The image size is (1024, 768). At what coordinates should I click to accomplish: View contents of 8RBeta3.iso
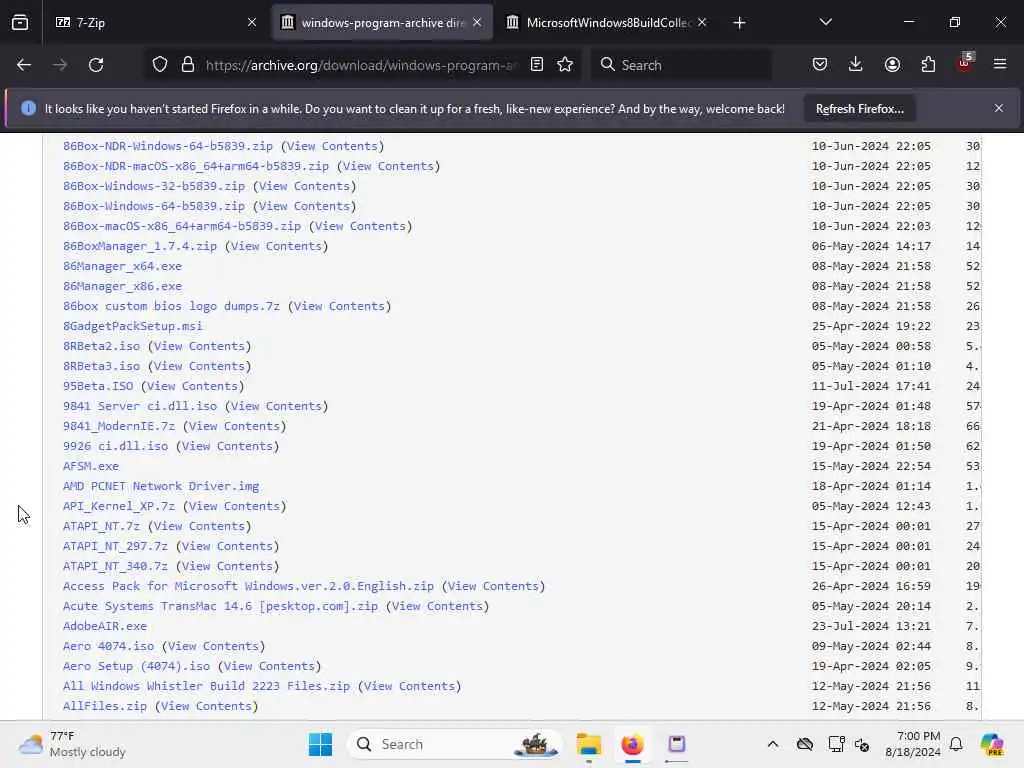tap(199, 366)
